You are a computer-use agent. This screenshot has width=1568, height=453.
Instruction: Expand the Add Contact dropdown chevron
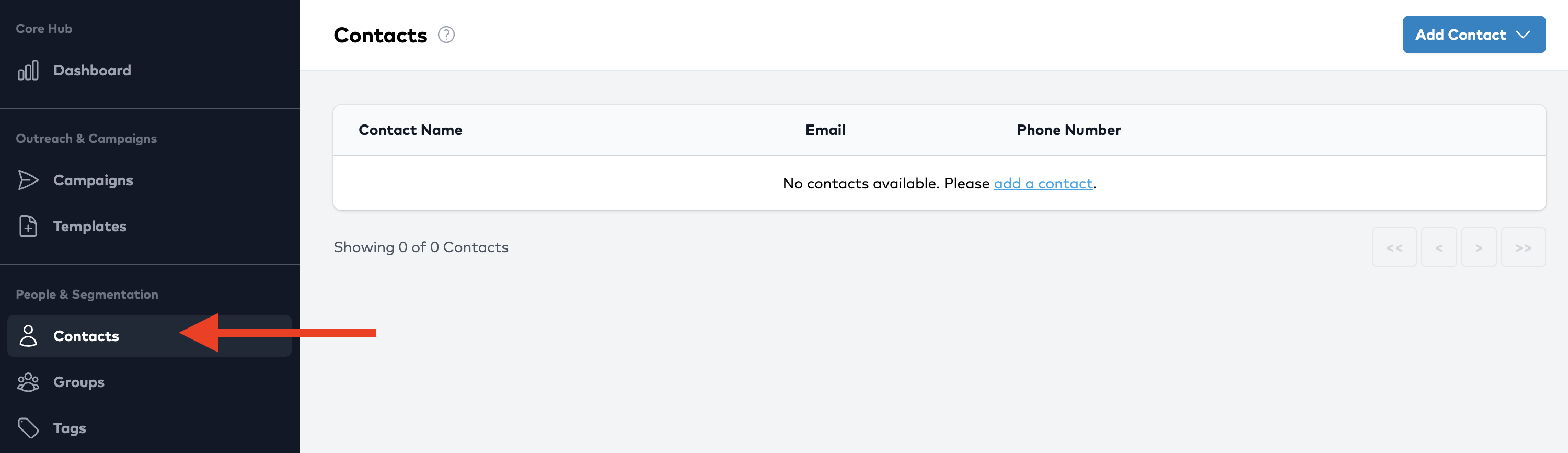click(x=1523, y=35)
